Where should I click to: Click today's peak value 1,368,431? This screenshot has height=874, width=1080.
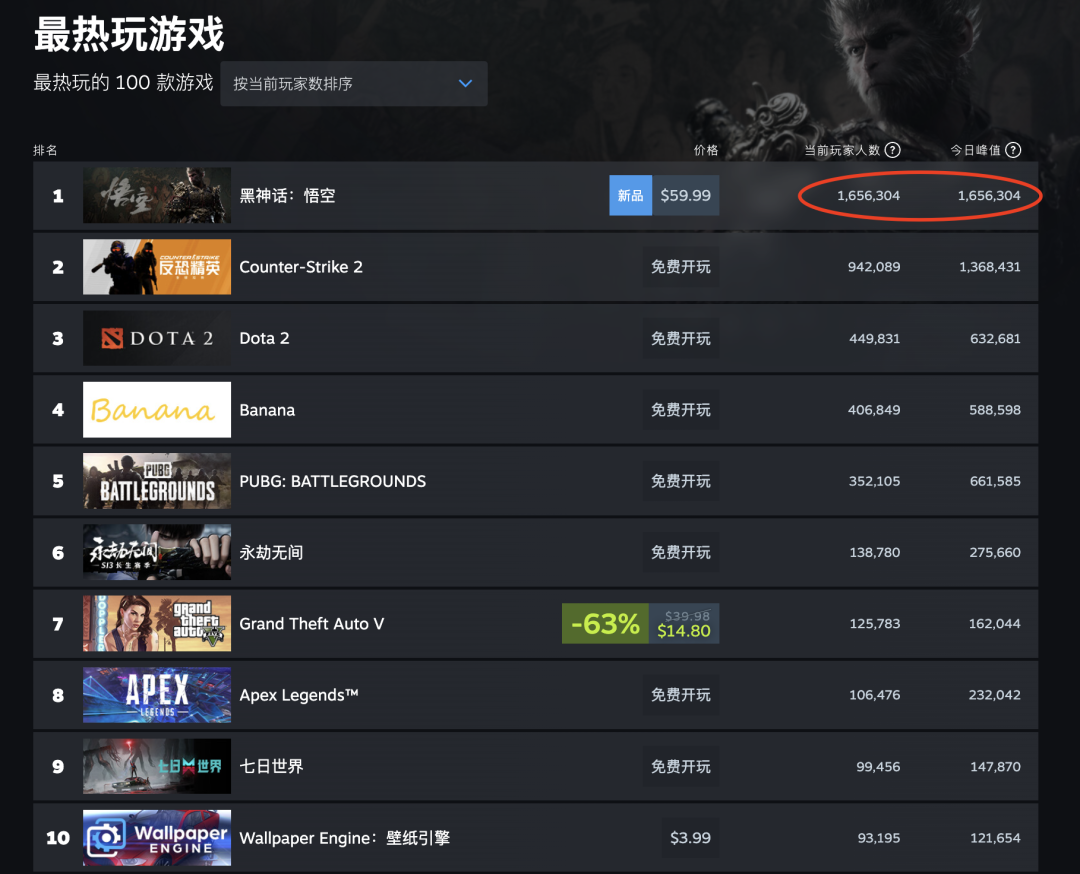point(990,267)
